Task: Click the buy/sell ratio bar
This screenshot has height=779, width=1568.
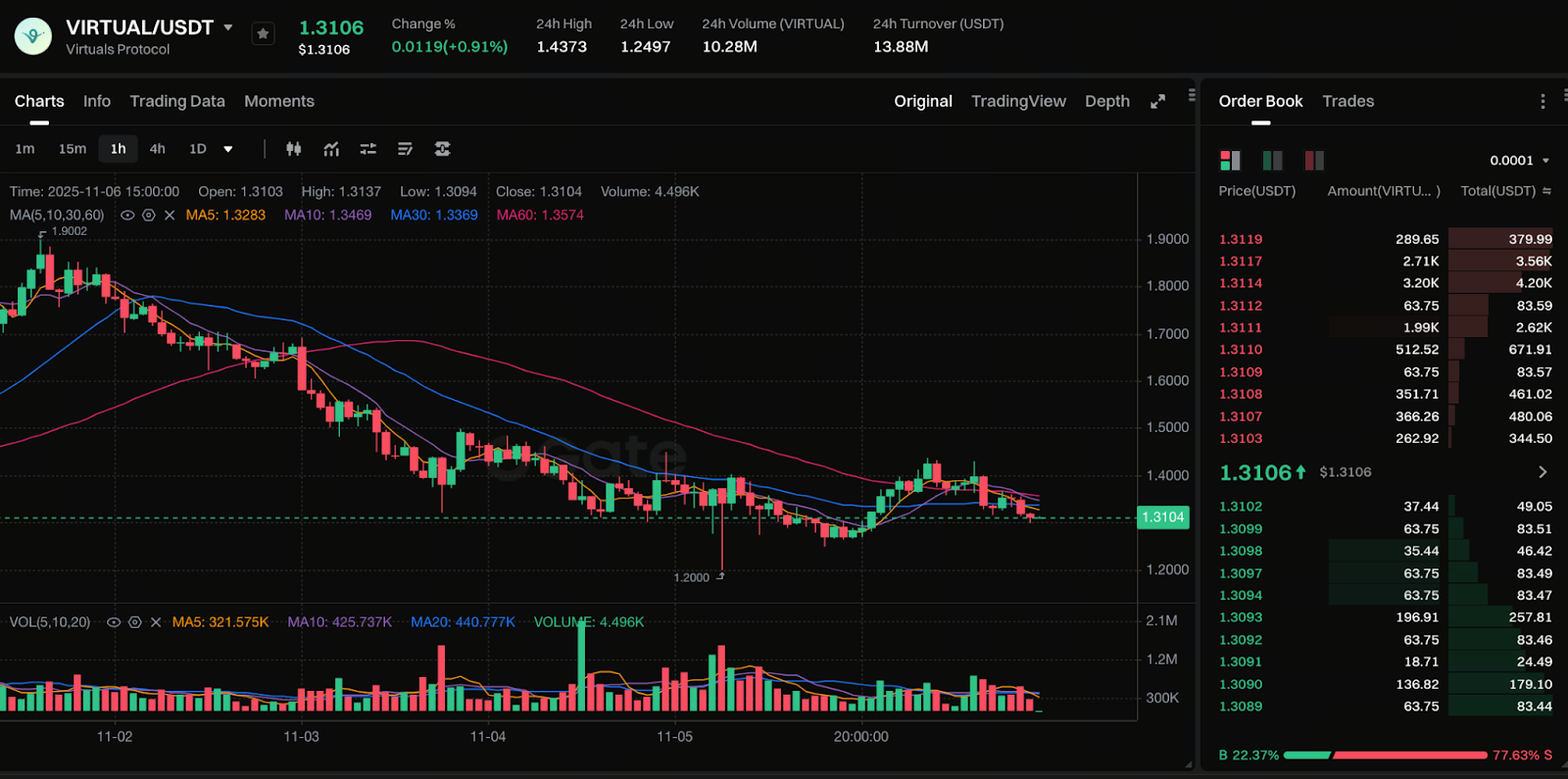Action: tap(1385, 755)
